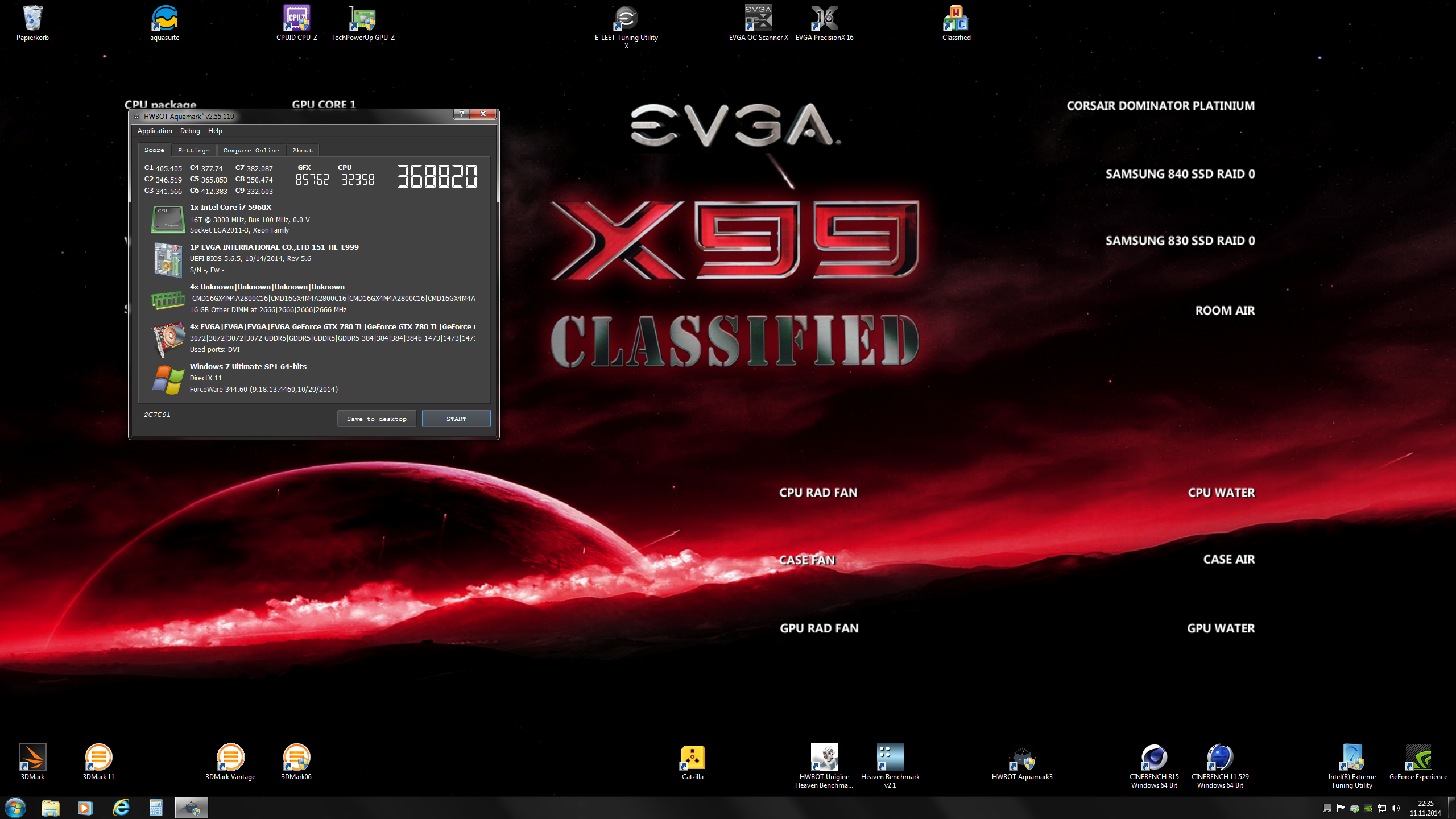Launch the Catzilla benchmark icon

point(692,762)
